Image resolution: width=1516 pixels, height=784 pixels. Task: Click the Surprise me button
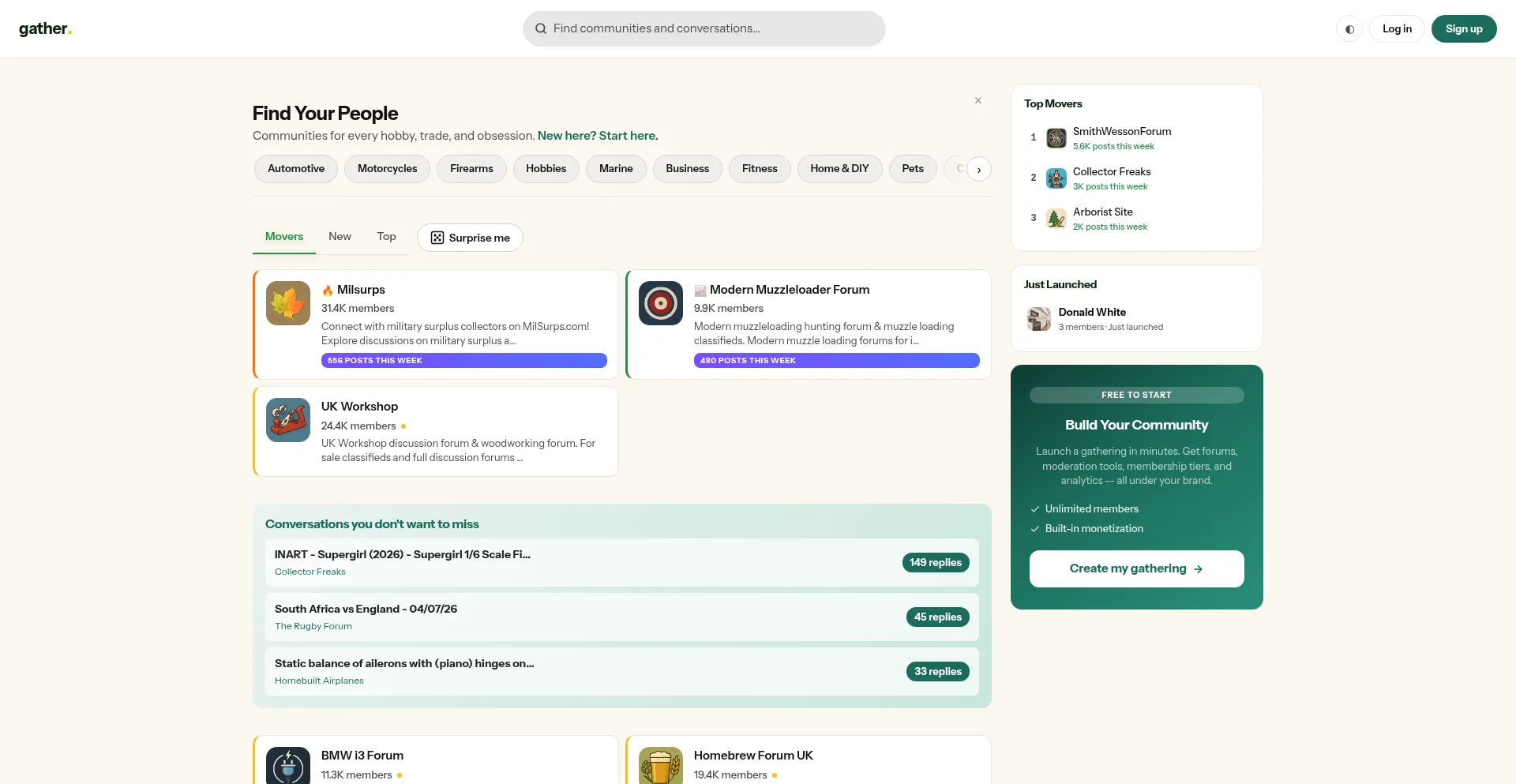point(470,238)
